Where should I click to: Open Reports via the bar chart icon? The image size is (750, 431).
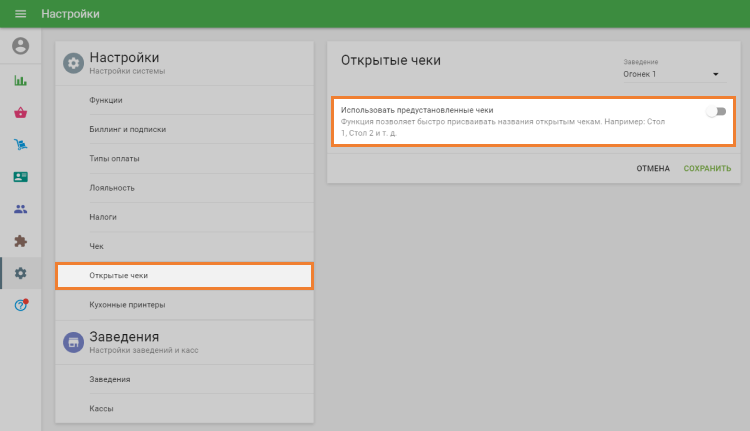point(20,80)
